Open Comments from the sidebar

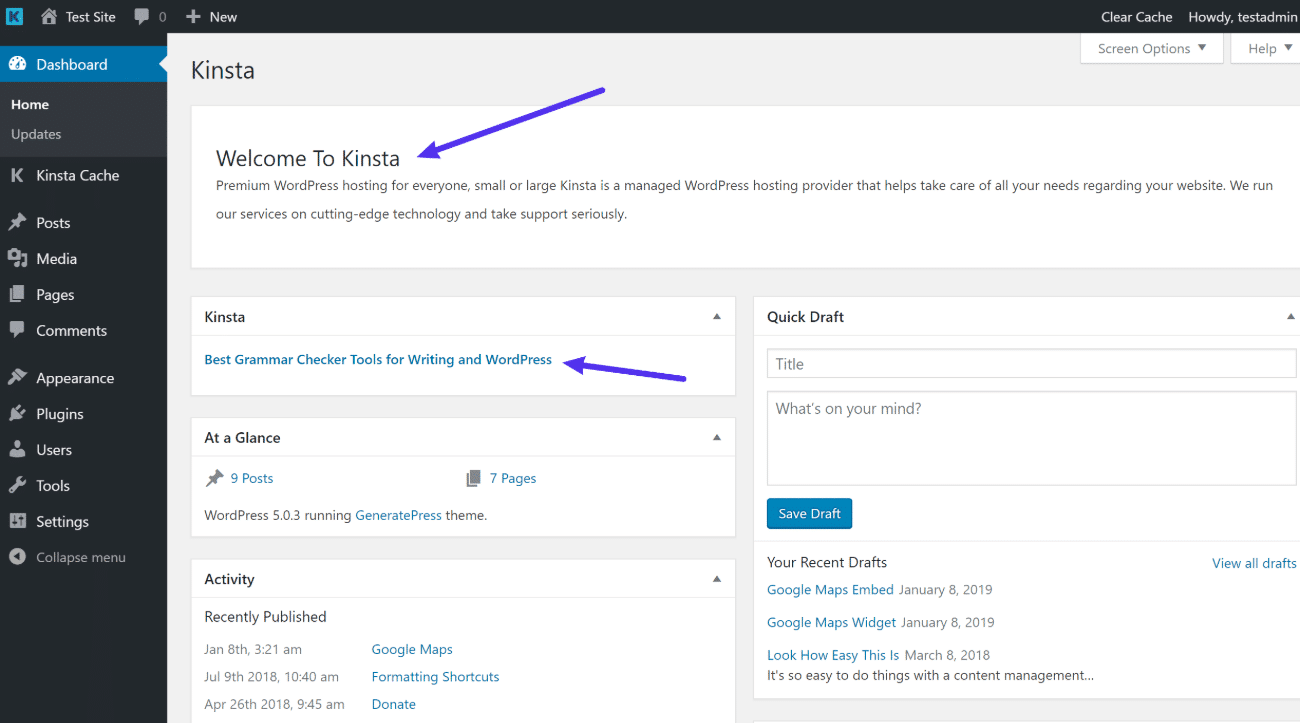pyautogui.click(x=20, y=330)
